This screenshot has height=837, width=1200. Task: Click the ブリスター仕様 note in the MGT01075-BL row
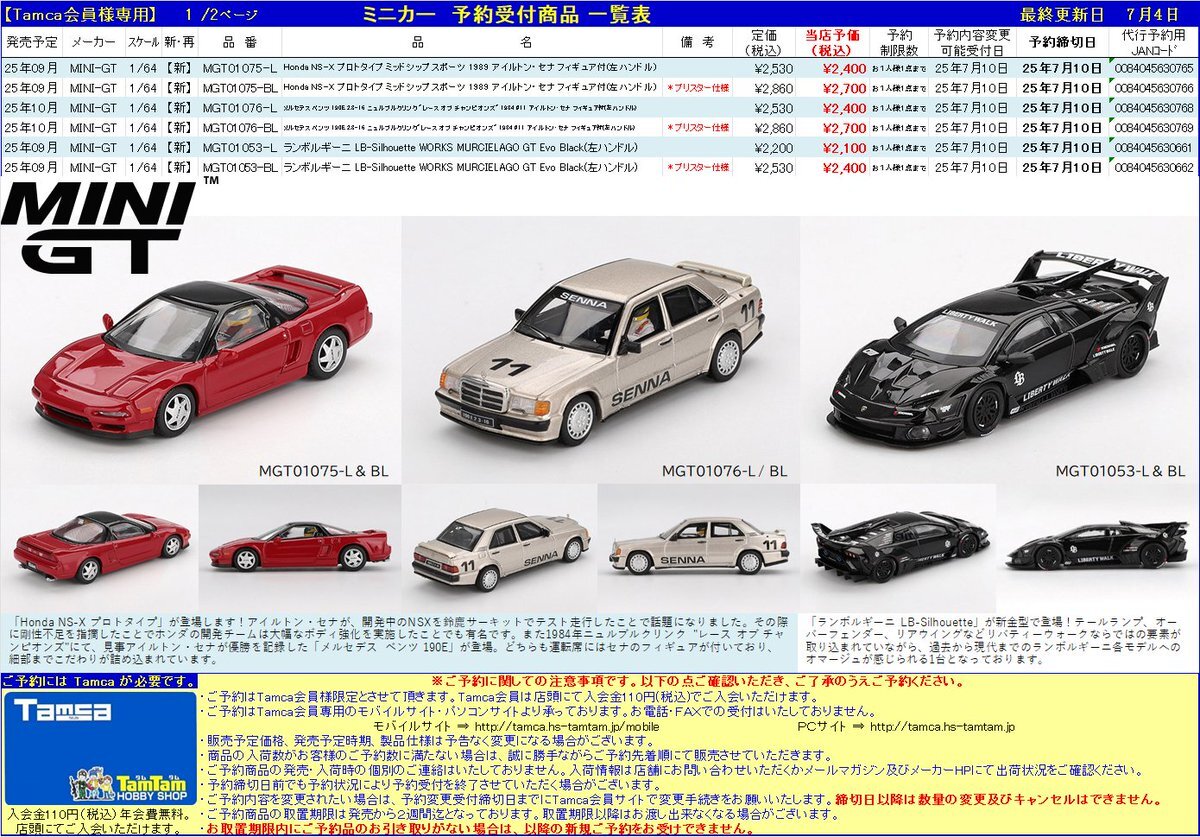698,88
